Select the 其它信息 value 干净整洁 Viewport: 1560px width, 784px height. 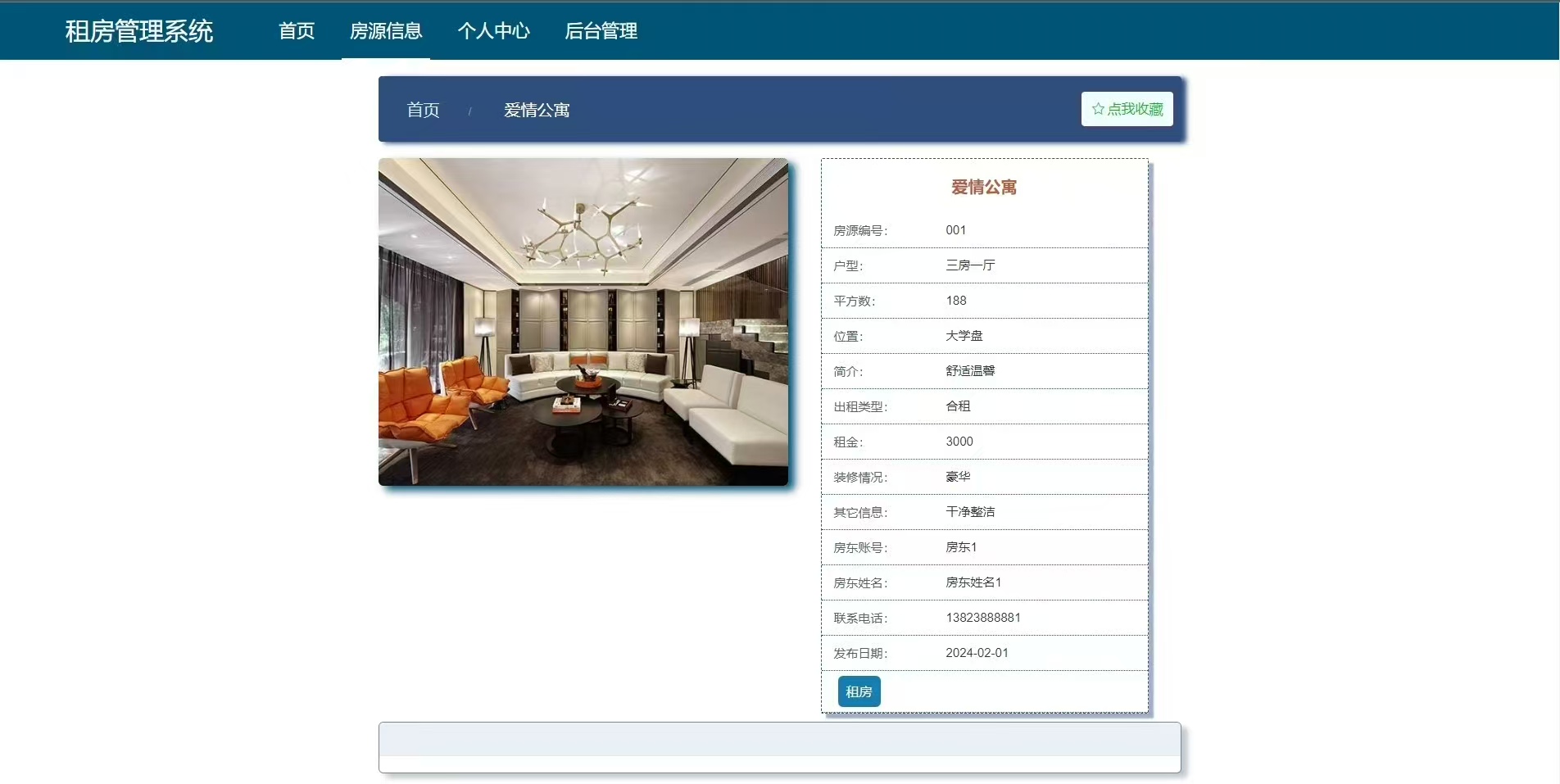pos(970,512)
